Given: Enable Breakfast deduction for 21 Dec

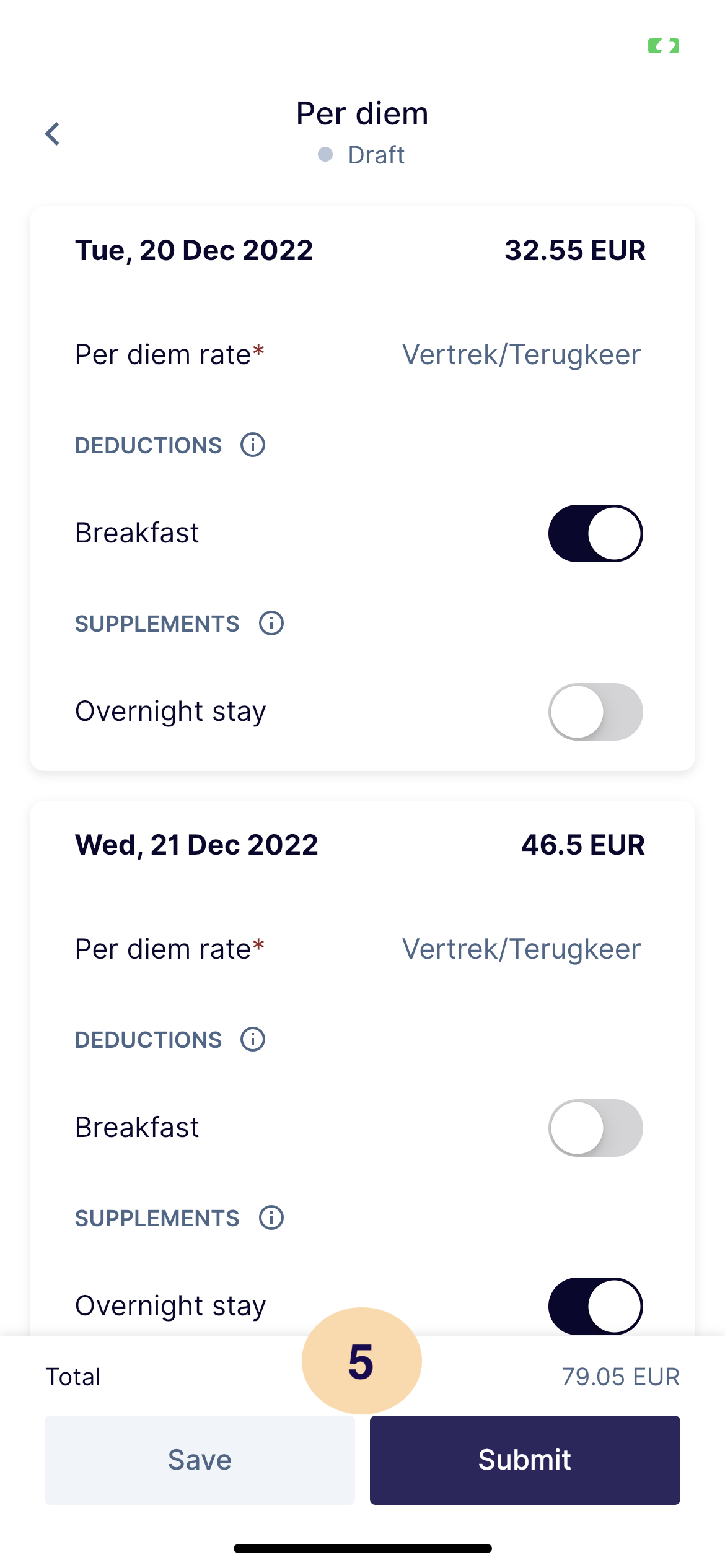Looking at the screenshot, I should [x=595, y=1128].
